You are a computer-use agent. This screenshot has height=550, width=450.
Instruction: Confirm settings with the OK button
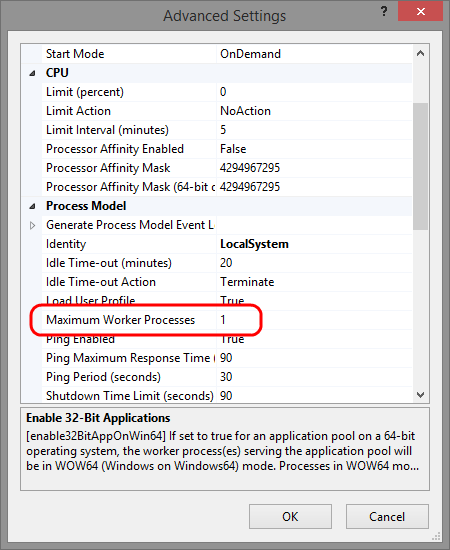(290, 516)
